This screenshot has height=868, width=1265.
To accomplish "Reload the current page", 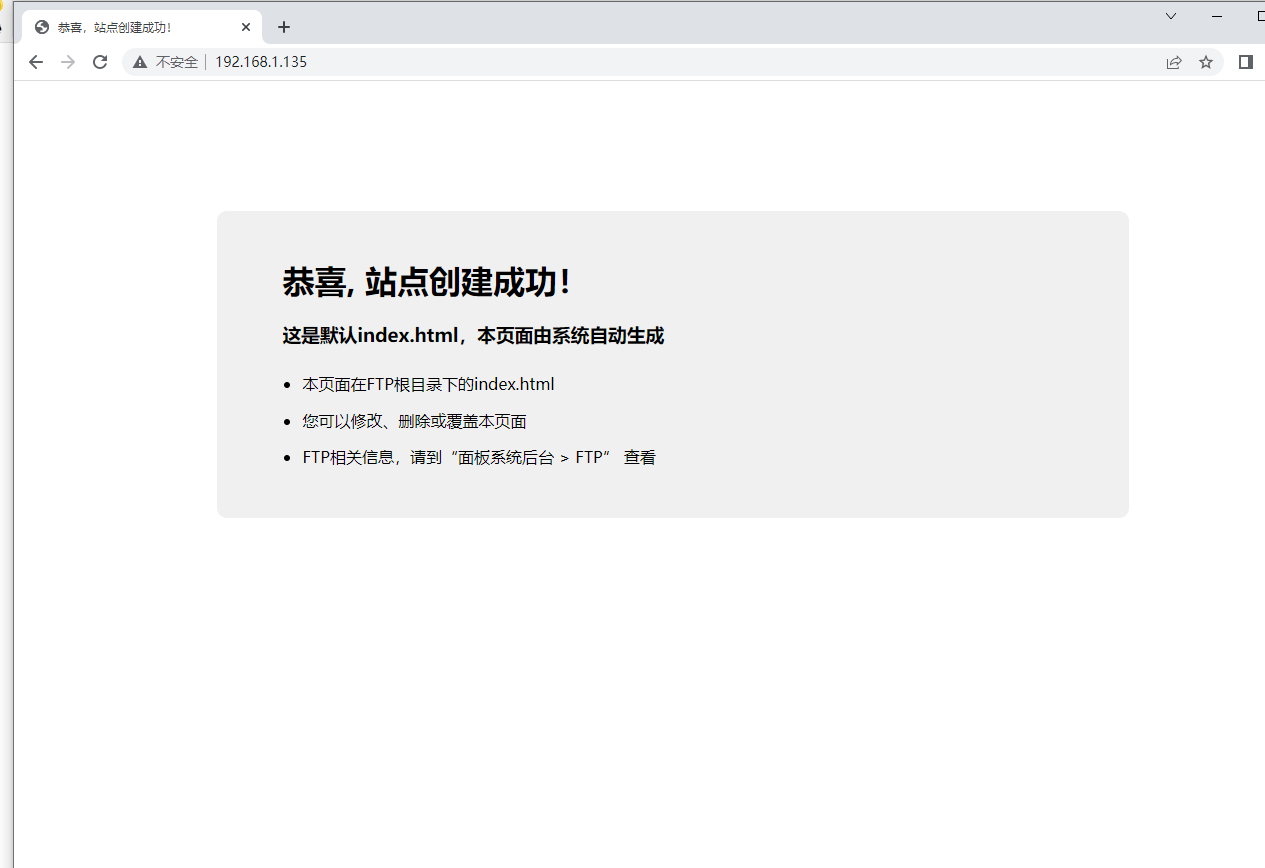I will pyautogui.click(x=100, y=62).
